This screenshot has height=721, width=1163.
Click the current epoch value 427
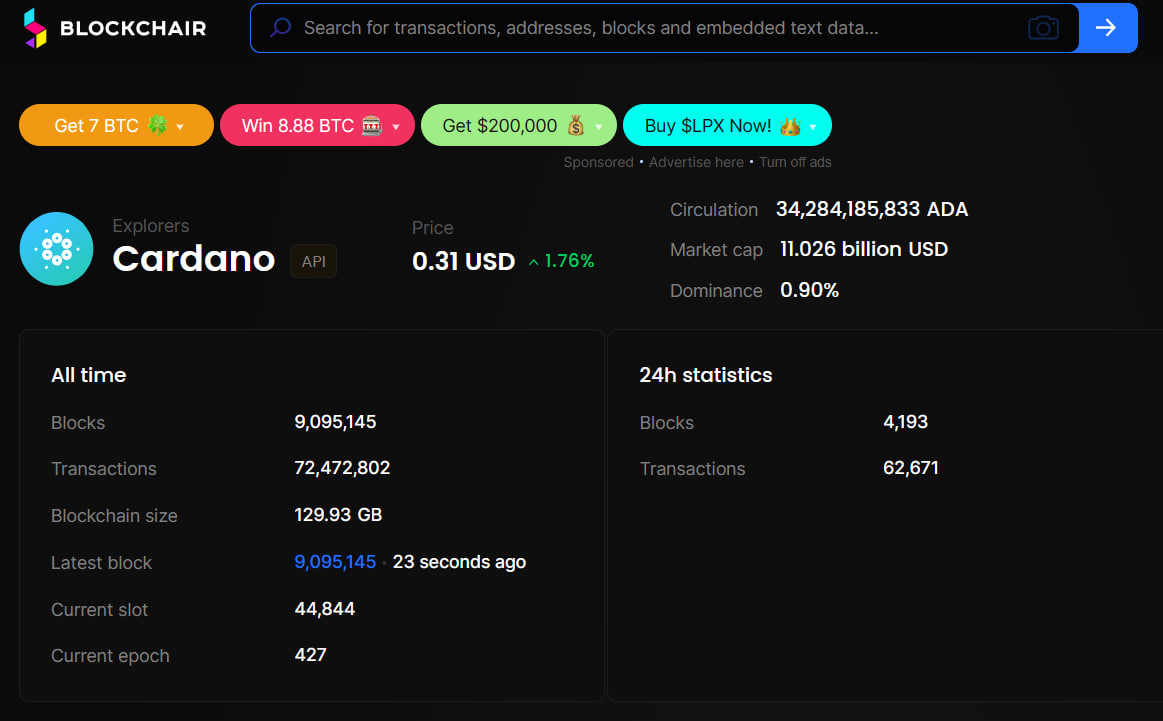311,655
